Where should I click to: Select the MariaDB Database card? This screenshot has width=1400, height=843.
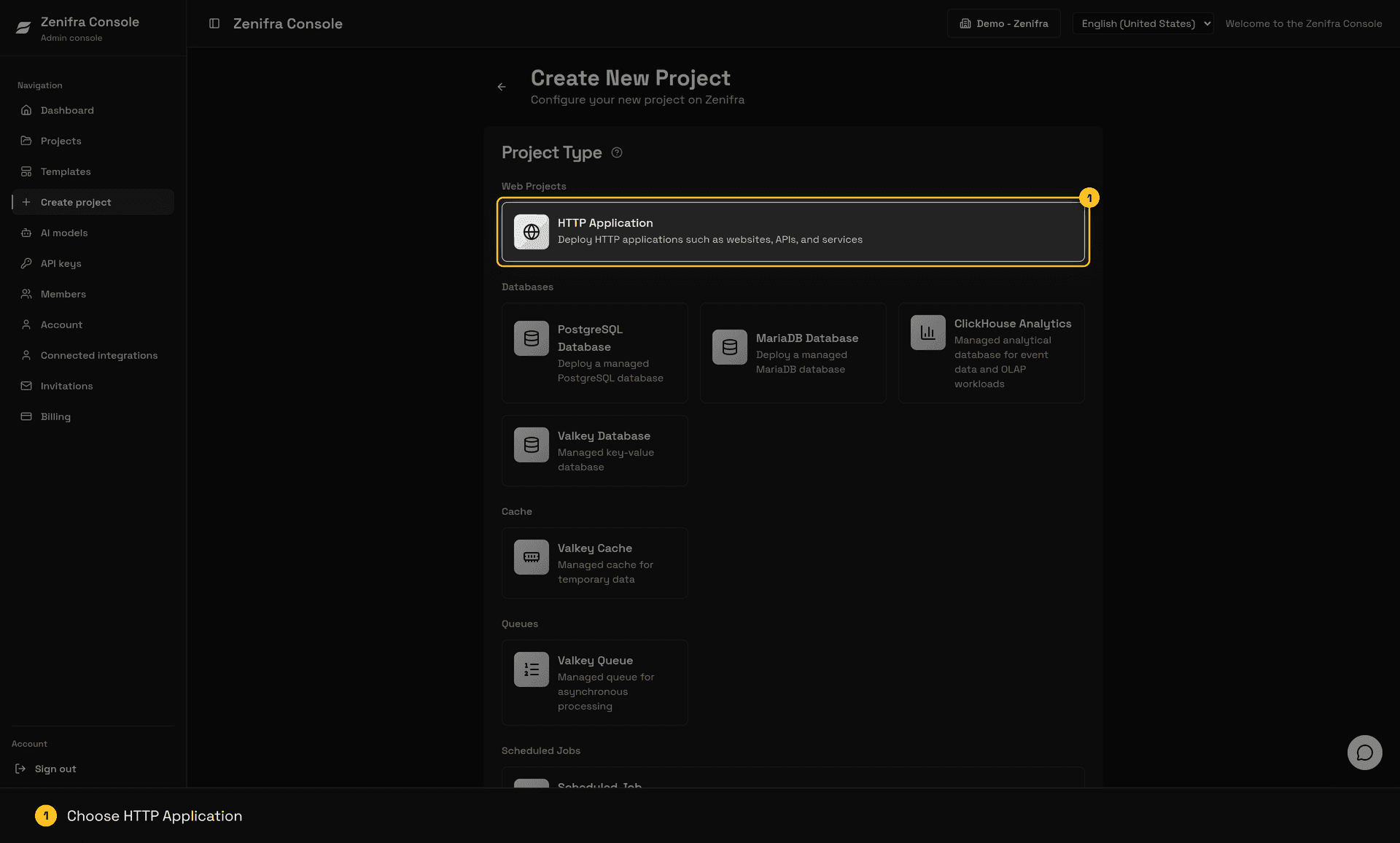793,353
